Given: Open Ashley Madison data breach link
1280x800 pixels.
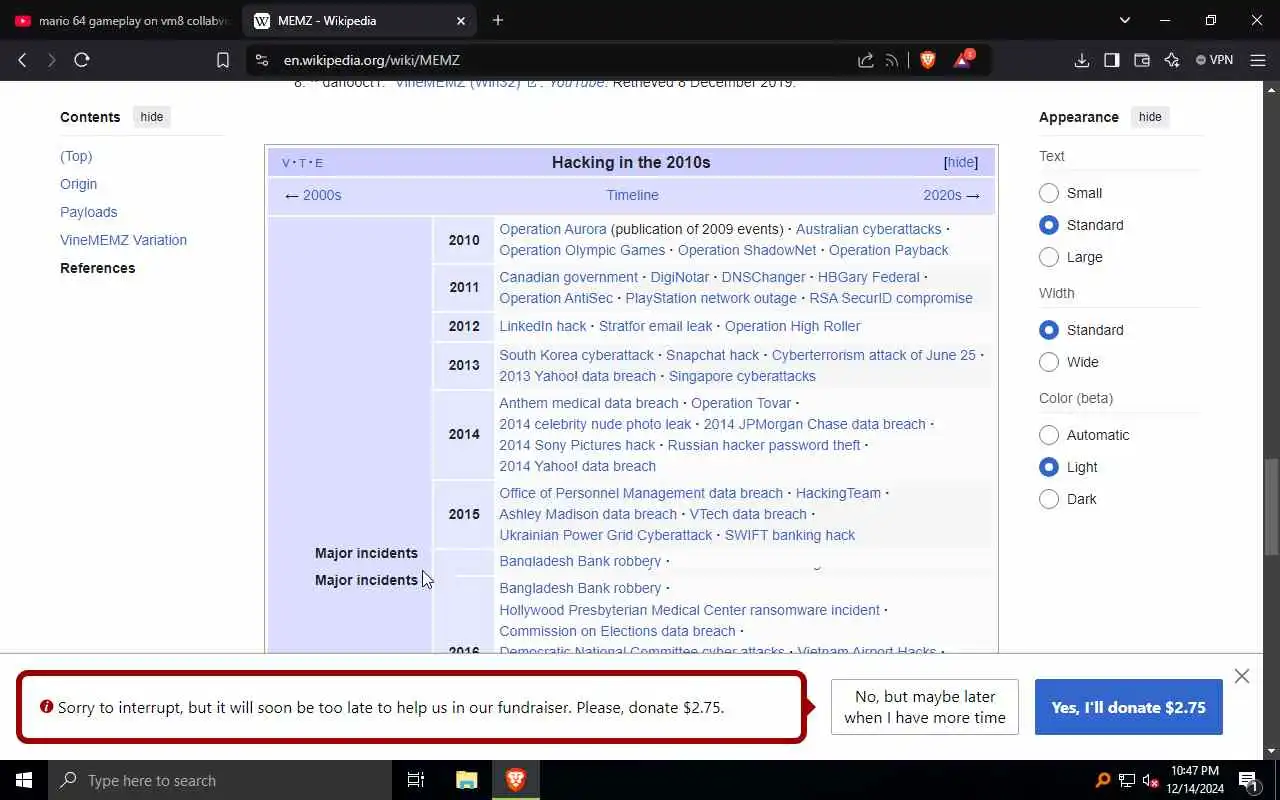Looking at the screenshot, I should [588, 514].
